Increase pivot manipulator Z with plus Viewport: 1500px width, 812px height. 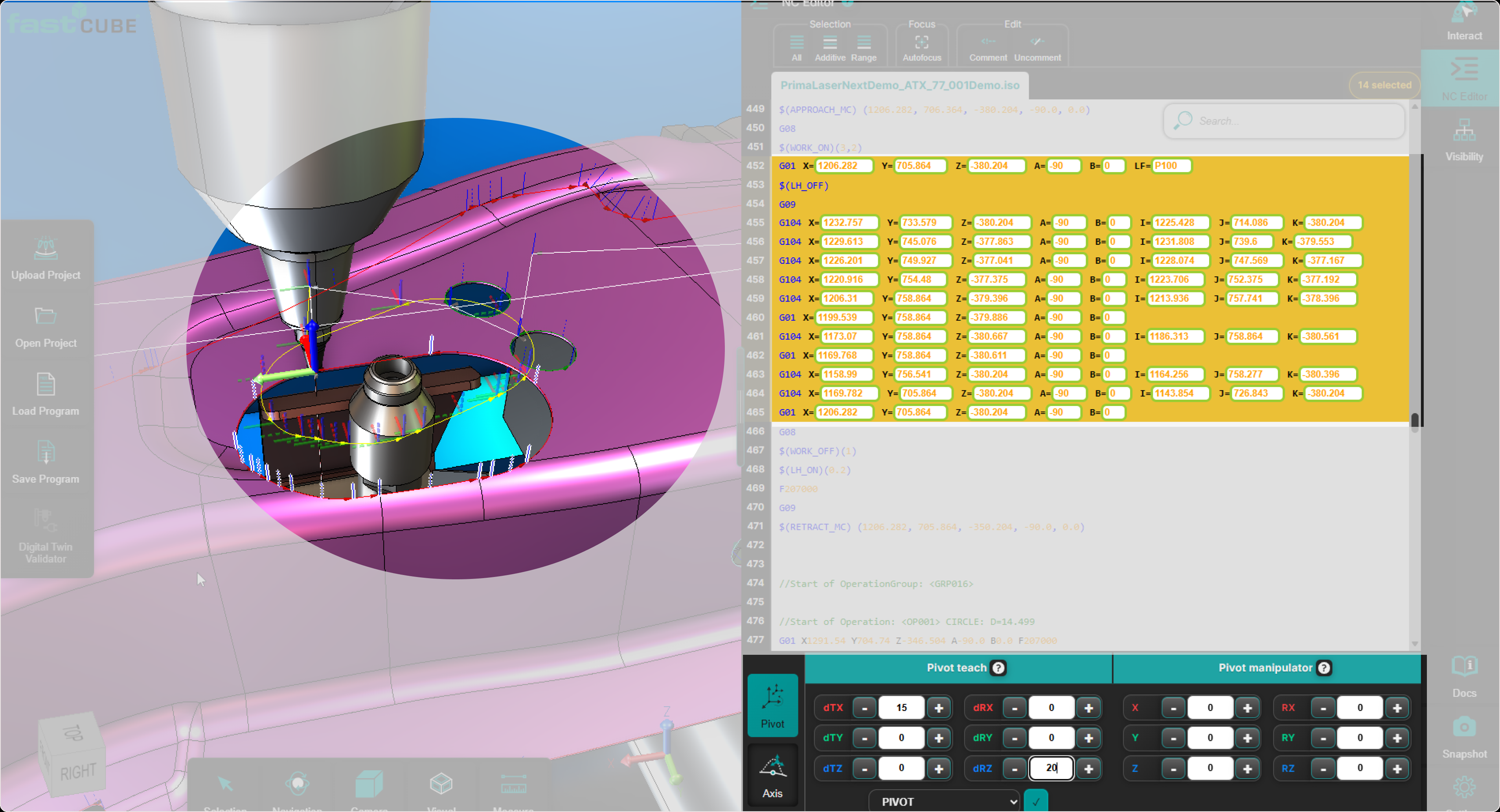(x=1247, y=768)
